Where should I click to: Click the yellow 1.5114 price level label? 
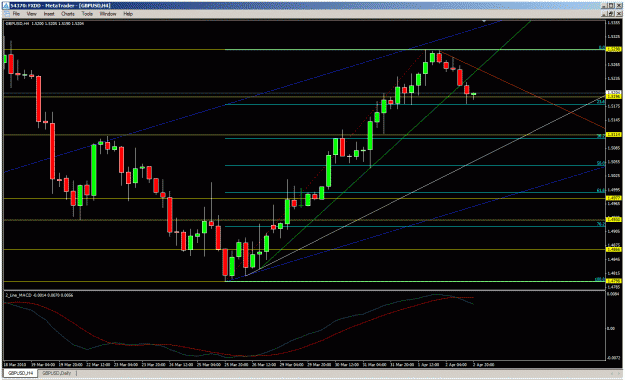coord(613,135)
